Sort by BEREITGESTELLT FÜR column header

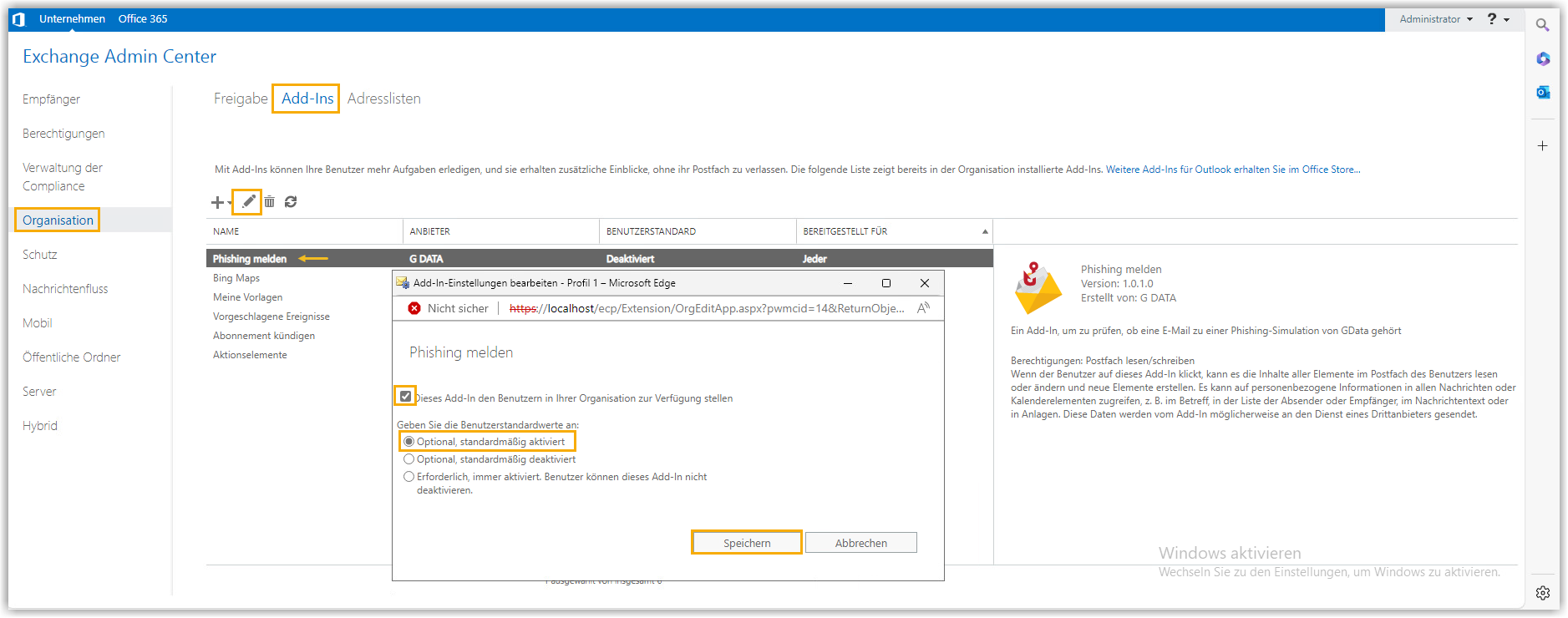pos(895,231)
